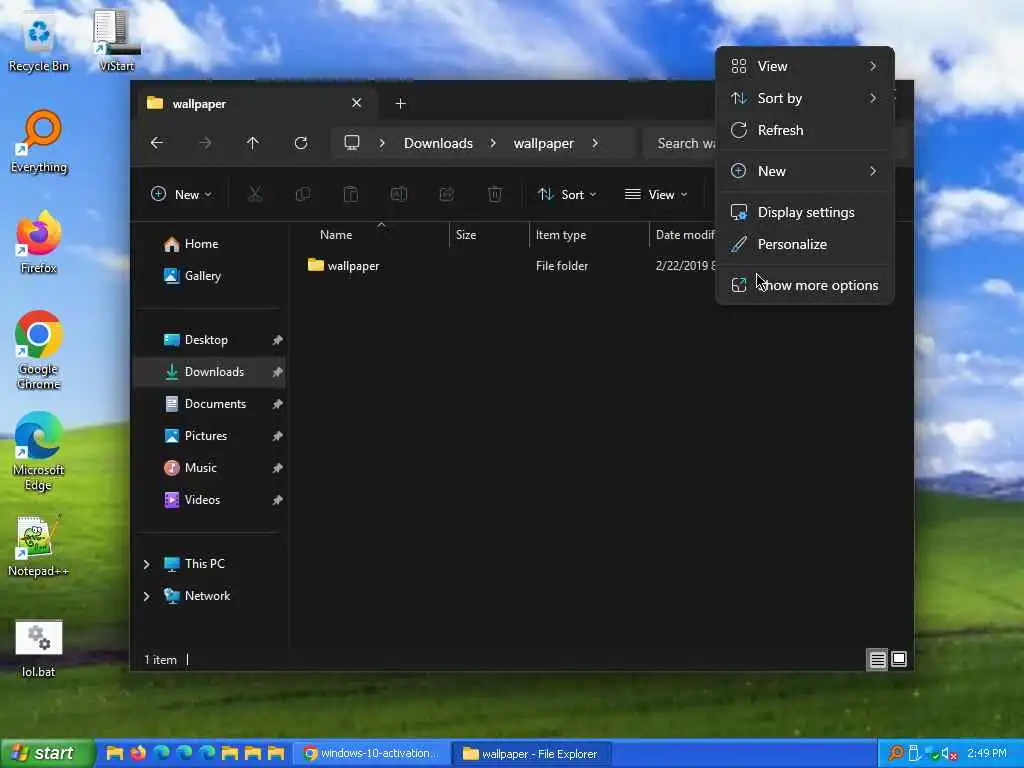1024x768 pixels.
Task: Click the Paste toolbar icon
Action: [x=351, y=194]
